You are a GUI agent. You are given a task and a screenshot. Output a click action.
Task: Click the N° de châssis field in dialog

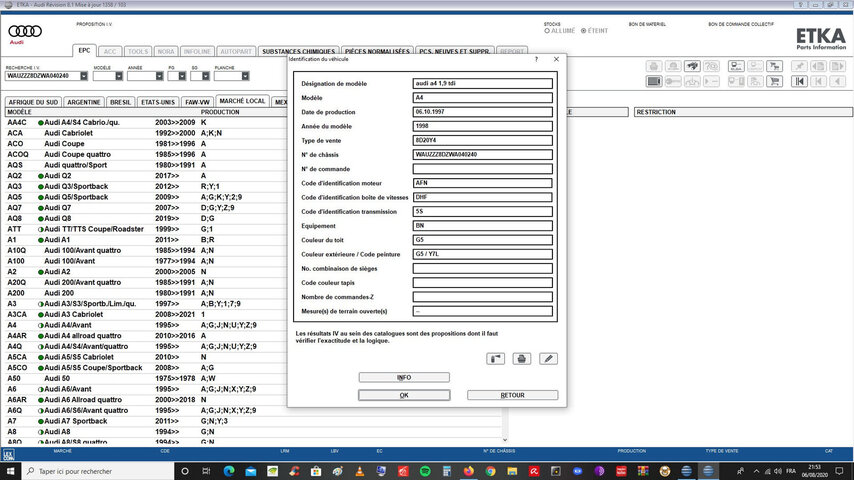pos(483,155)
